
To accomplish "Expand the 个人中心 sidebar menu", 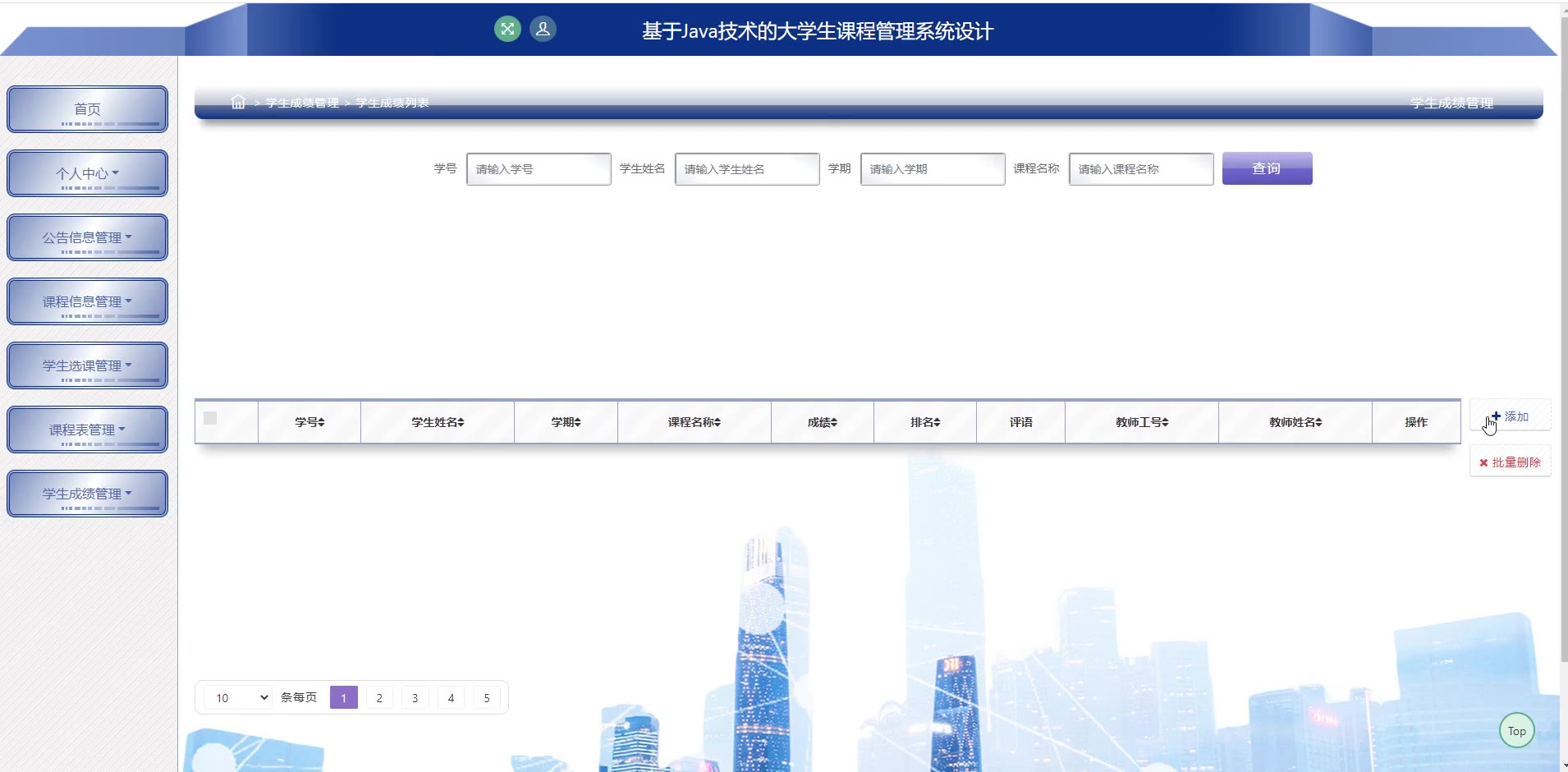I will point(87,173).
